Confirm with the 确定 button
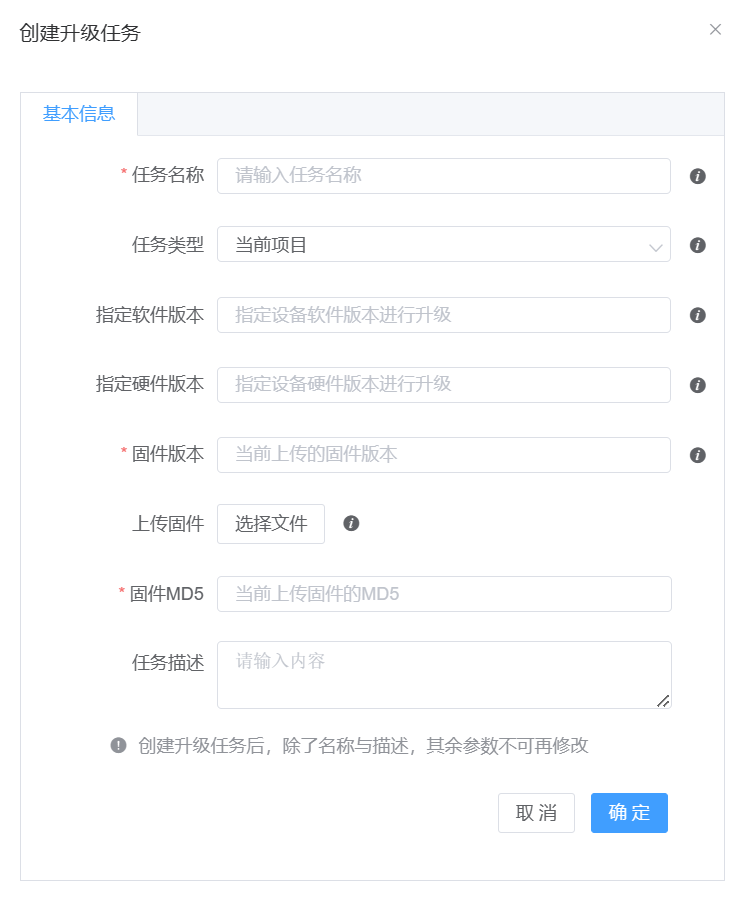 click(x=629, y=813)
